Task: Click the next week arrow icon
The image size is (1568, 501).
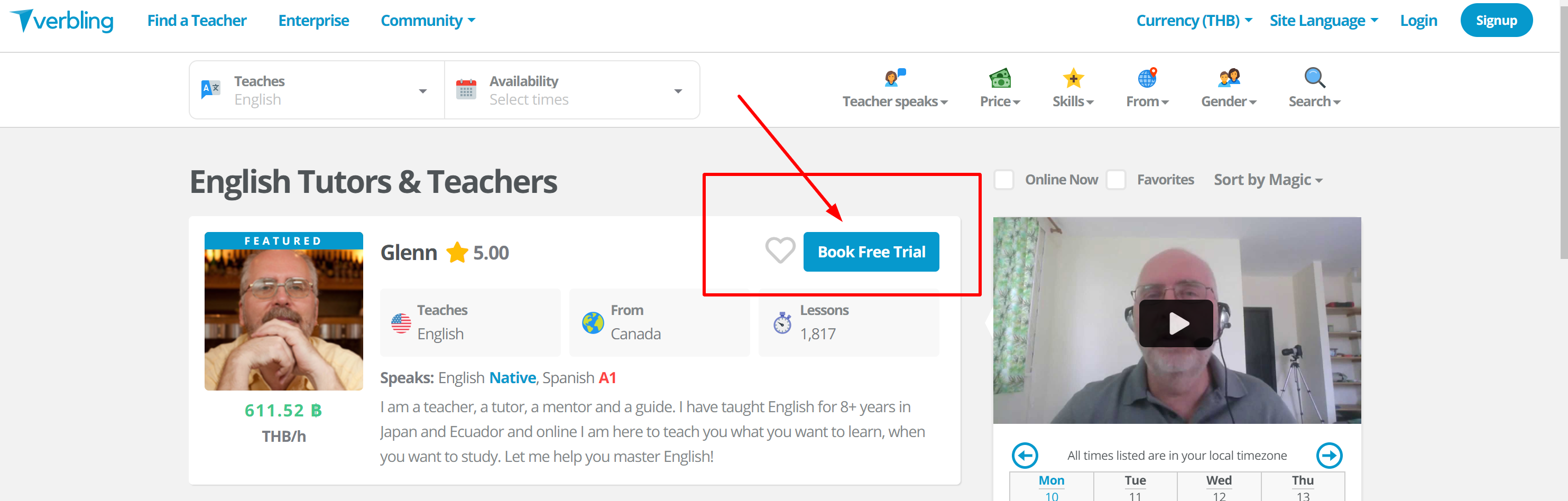Action: pos(1329,456)
